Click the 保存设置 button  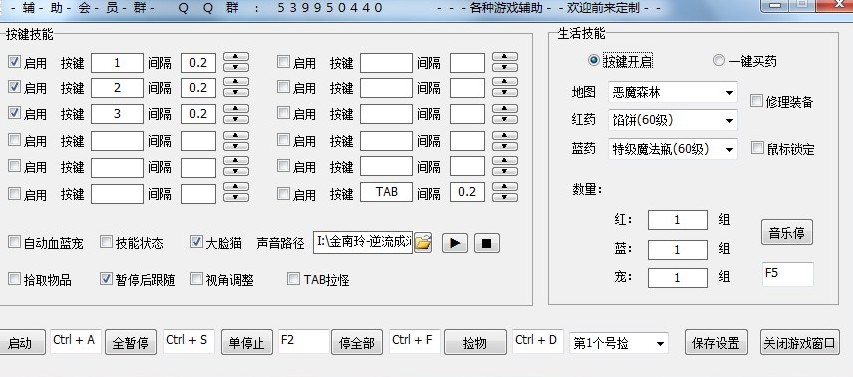[x=716, y=343]
